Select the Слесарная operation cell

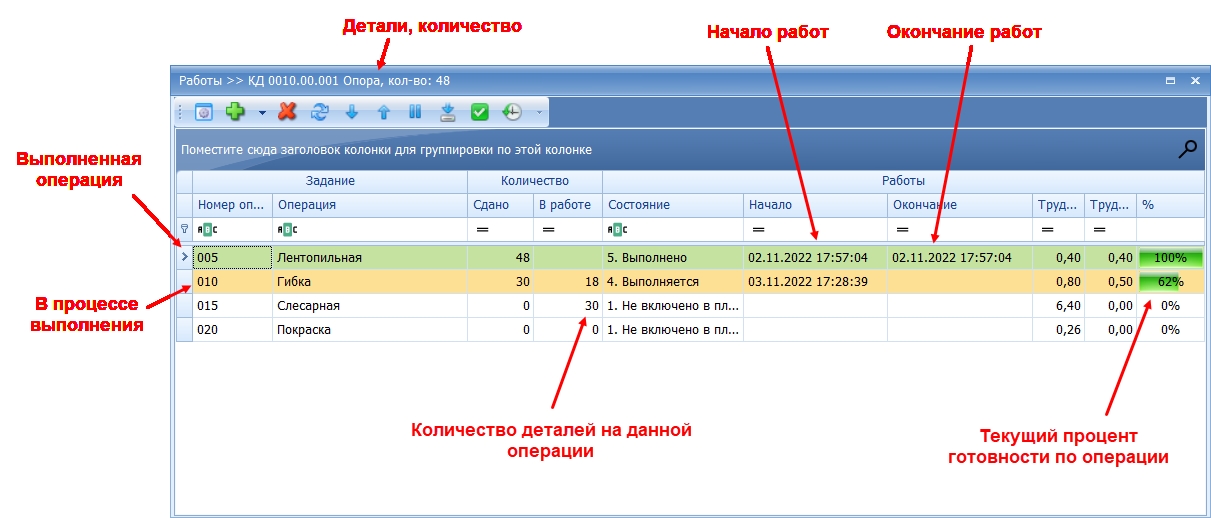click(x=370, y=306)
